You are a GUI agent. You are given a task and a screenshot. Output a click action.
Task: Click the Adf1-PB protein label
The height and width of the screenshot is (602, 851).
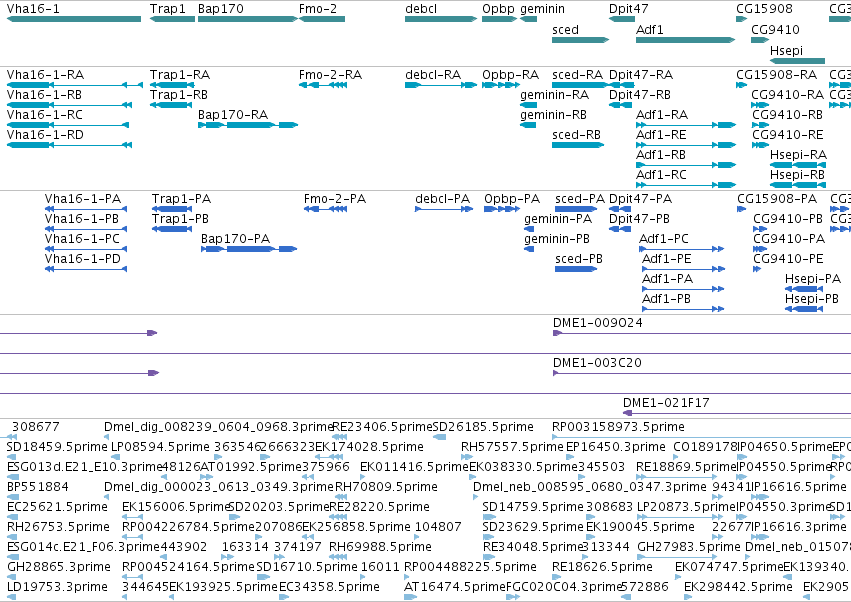point(666,299)
